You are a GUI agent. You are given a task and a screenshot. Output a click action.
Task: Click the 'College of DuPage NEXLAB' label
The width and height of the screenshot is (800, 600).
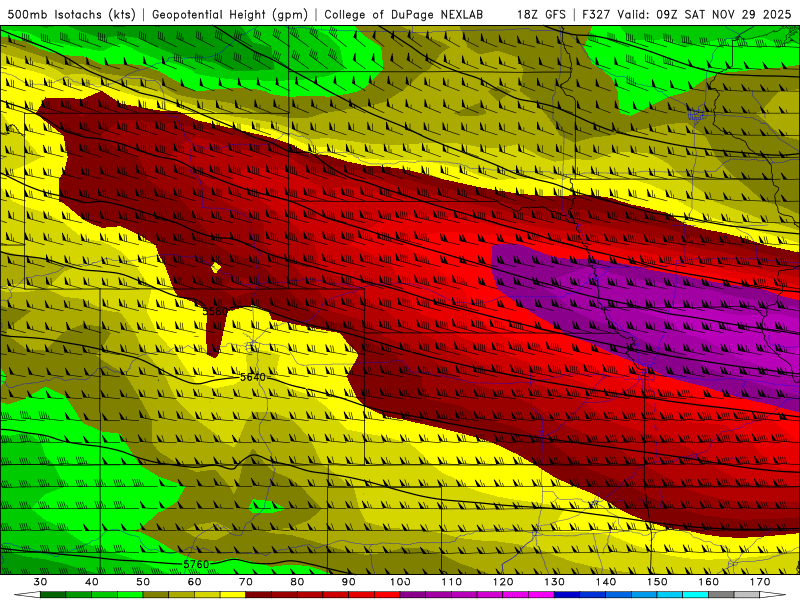pos(403,14)
